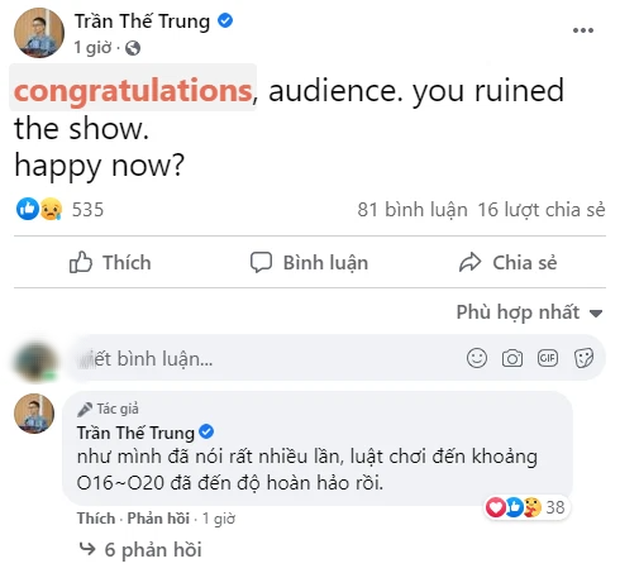Click the emoji icon in comment box
Image resolution: width=620 pixels, height=573 pixels.
[478, 357]
